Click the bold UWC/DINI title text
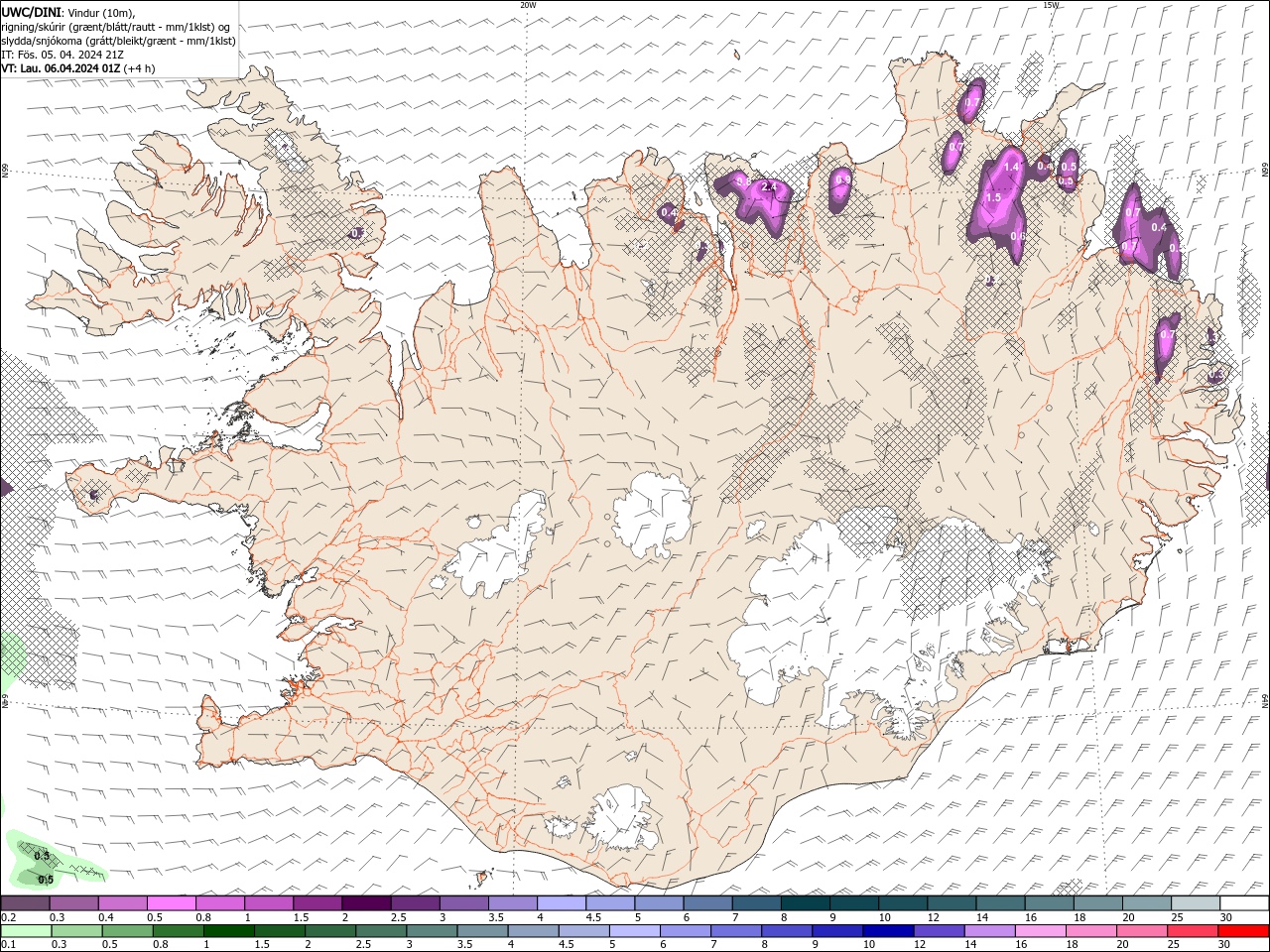The height and width of the screenshot is (952, 1270). [x=30, y=11]
